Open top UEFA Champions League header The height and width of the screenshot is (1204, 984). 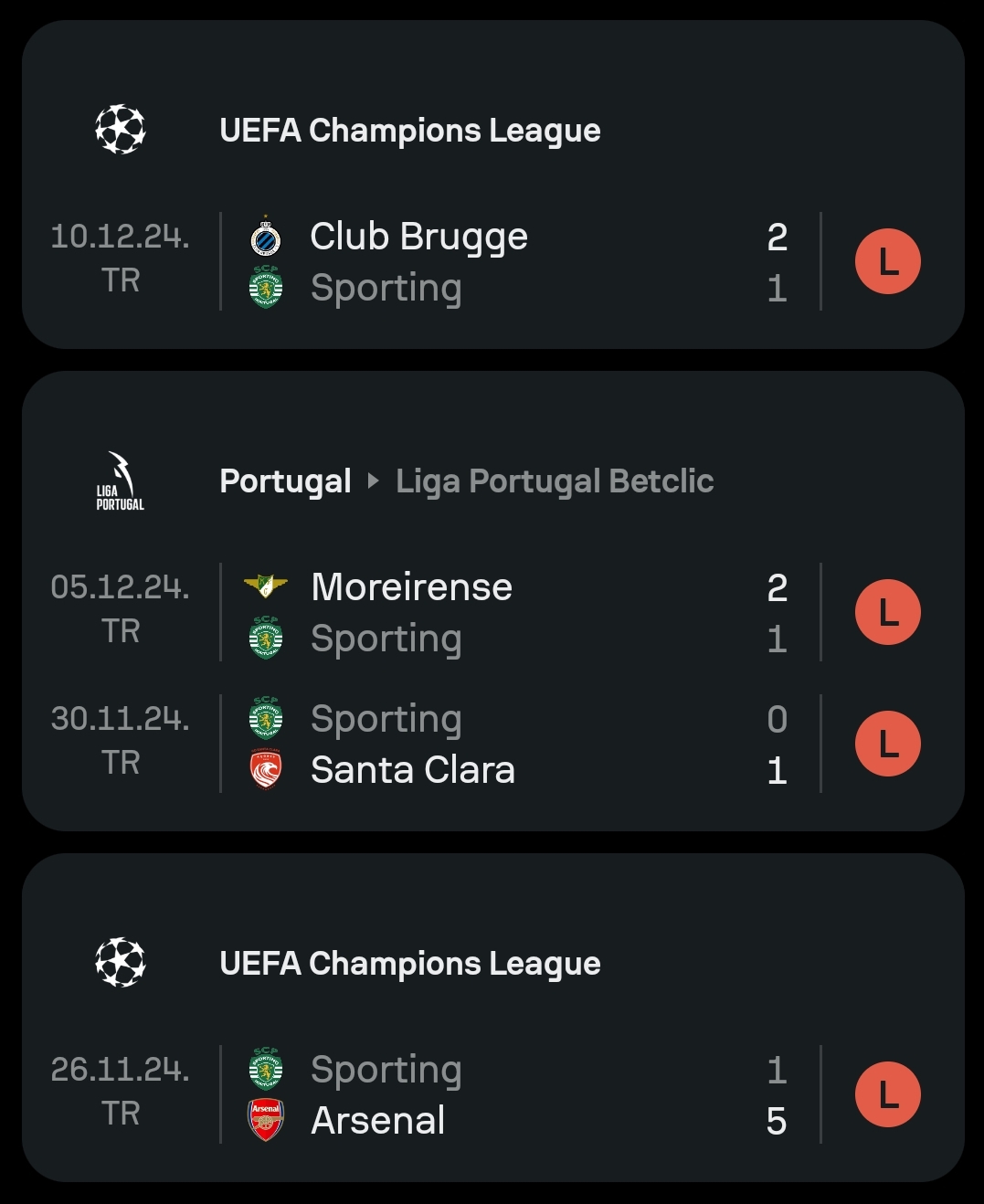pyautogui.click(x=410, y=131)
